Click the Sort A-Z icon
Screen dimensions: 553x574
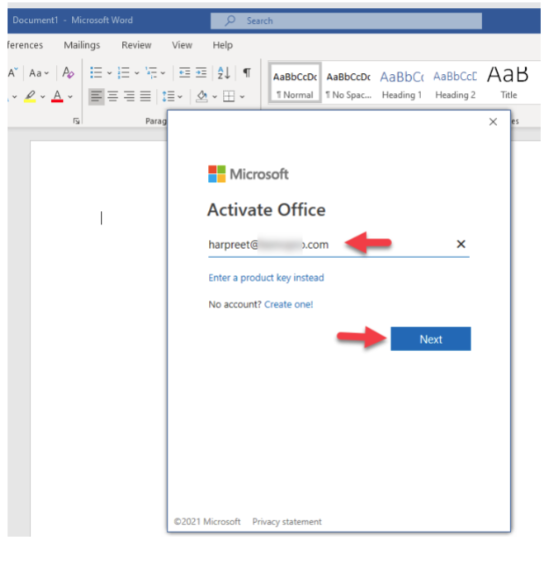(x=224, y=72)
